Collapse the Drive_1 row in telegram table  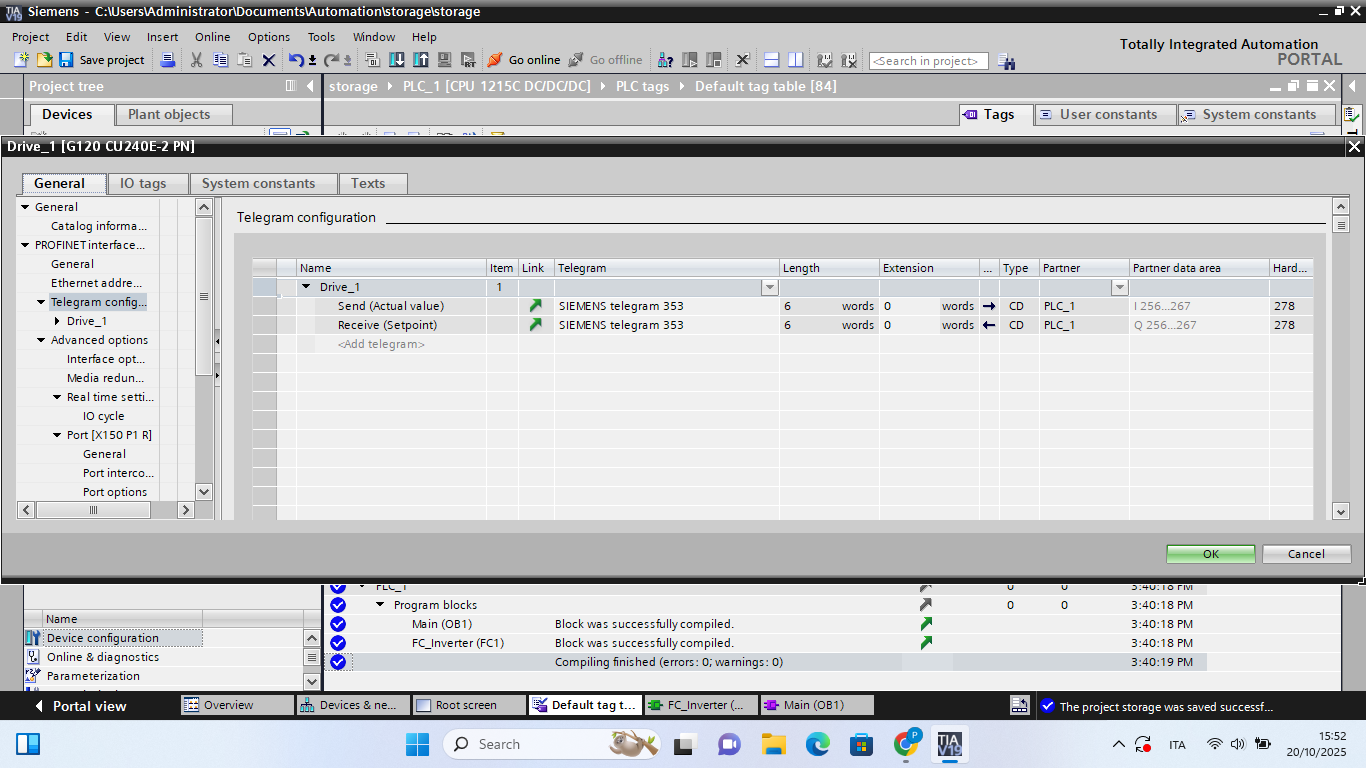(x=307, y=287)
